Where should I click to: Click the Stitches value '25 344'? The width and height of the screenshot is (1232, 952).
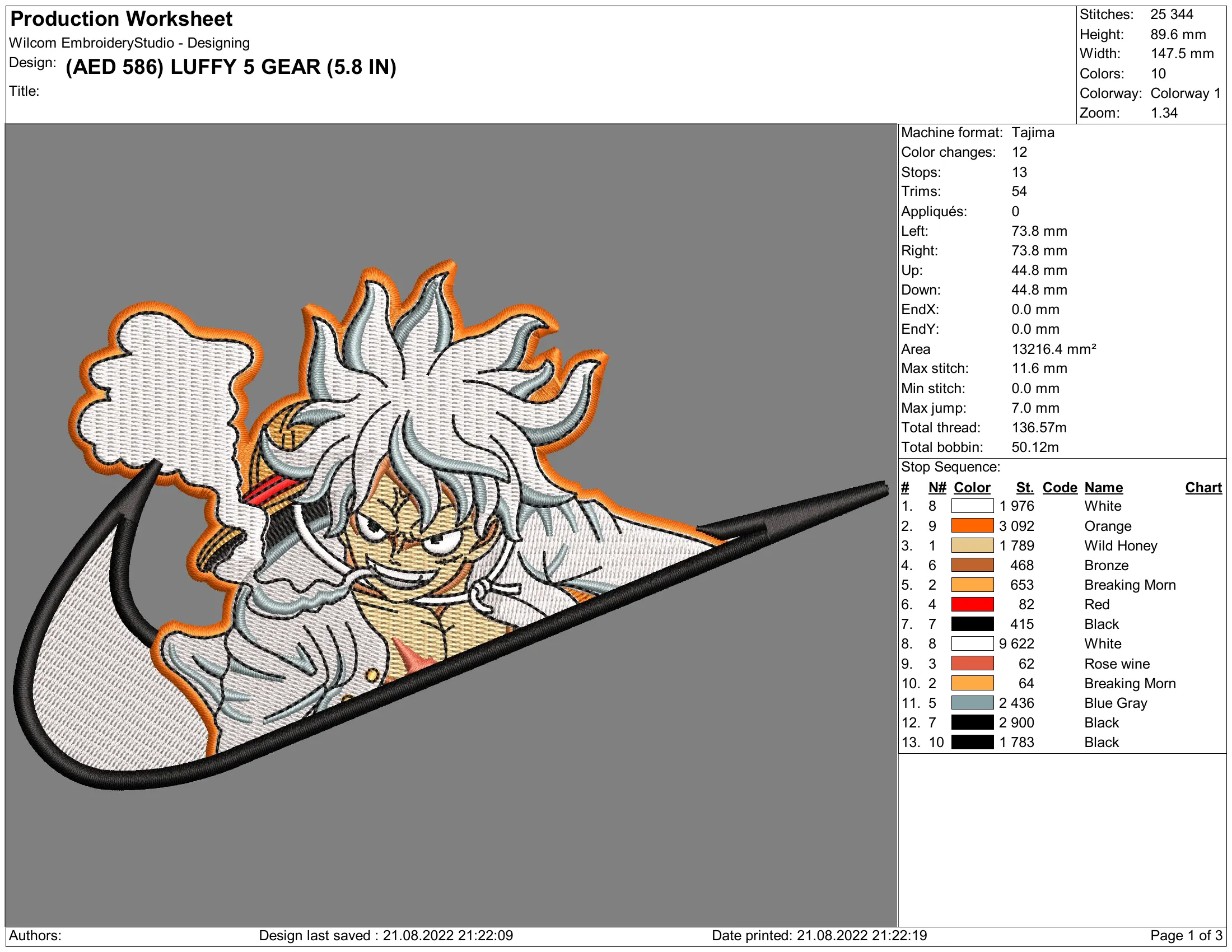pos(1172,14)
